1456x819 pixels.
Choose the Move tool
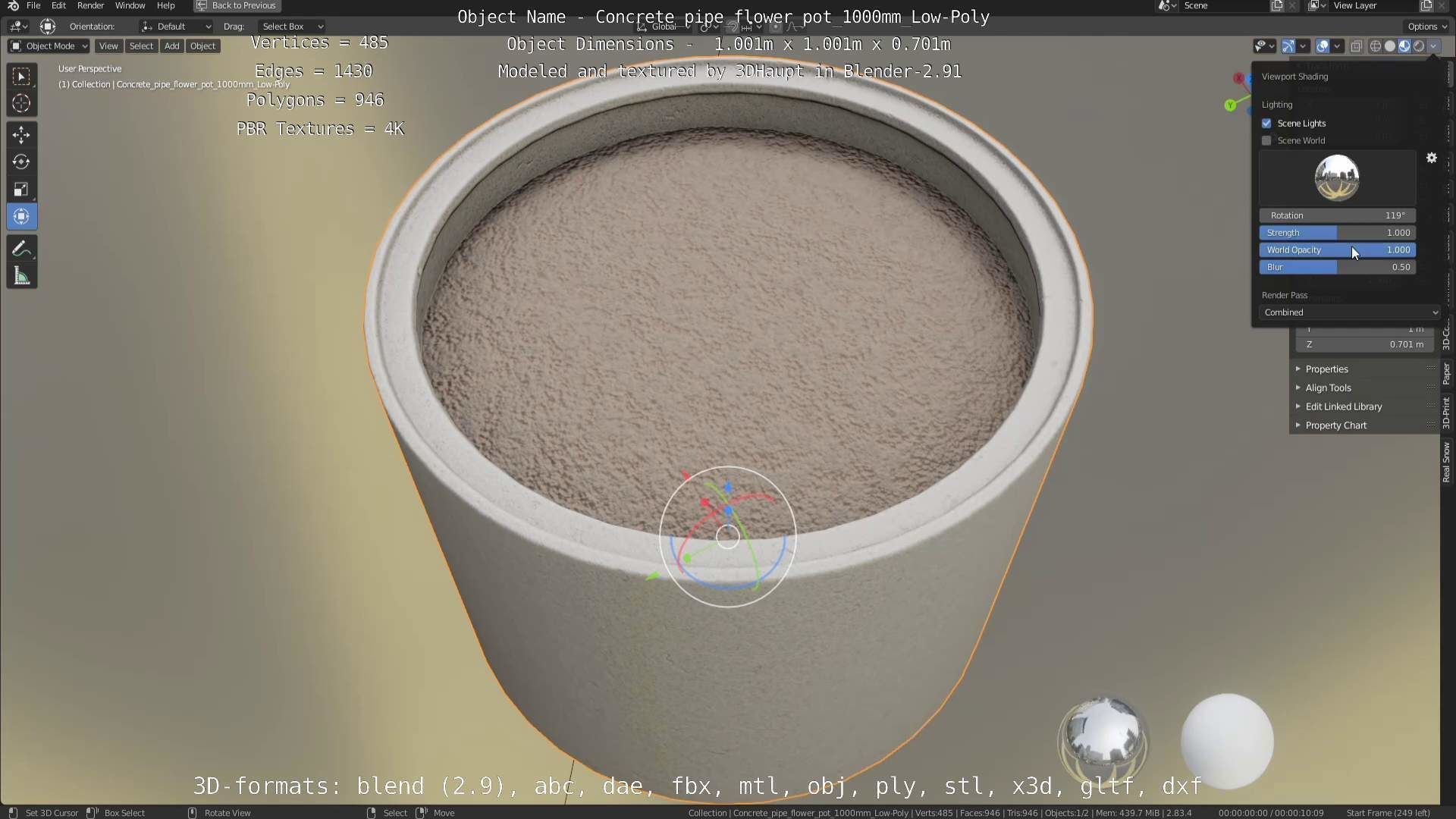click(21, 135)
